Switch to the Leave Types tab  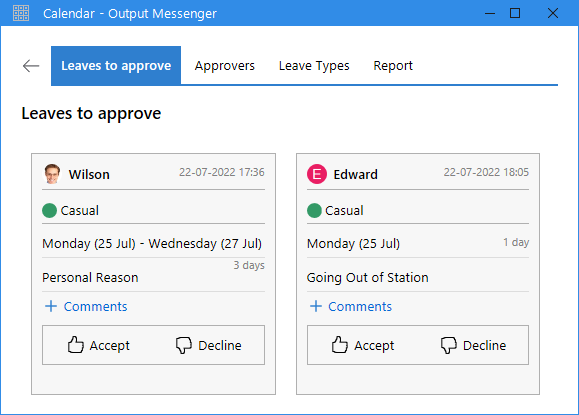pos(314,66)
